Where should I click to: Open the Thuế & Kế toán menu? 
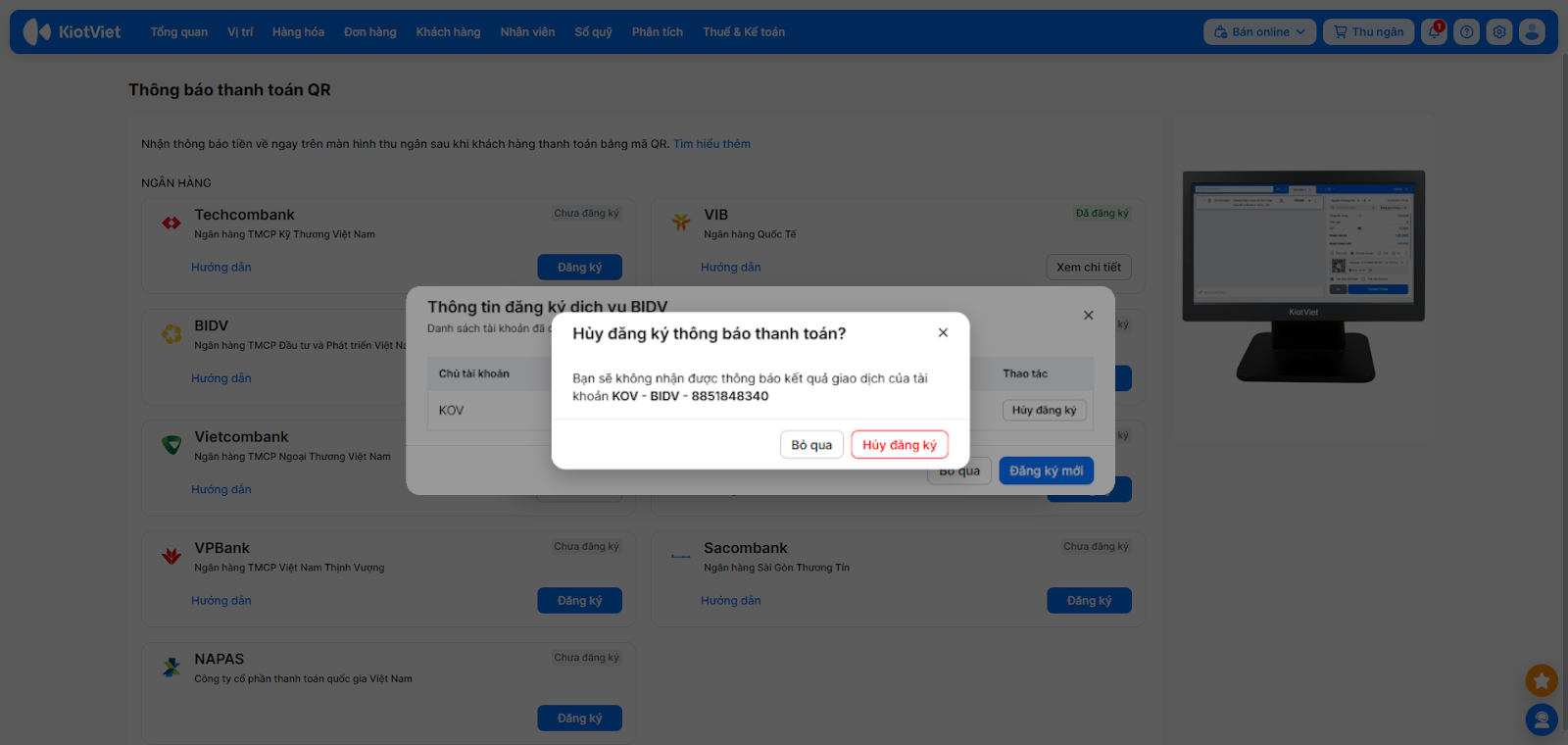[744, 31]
